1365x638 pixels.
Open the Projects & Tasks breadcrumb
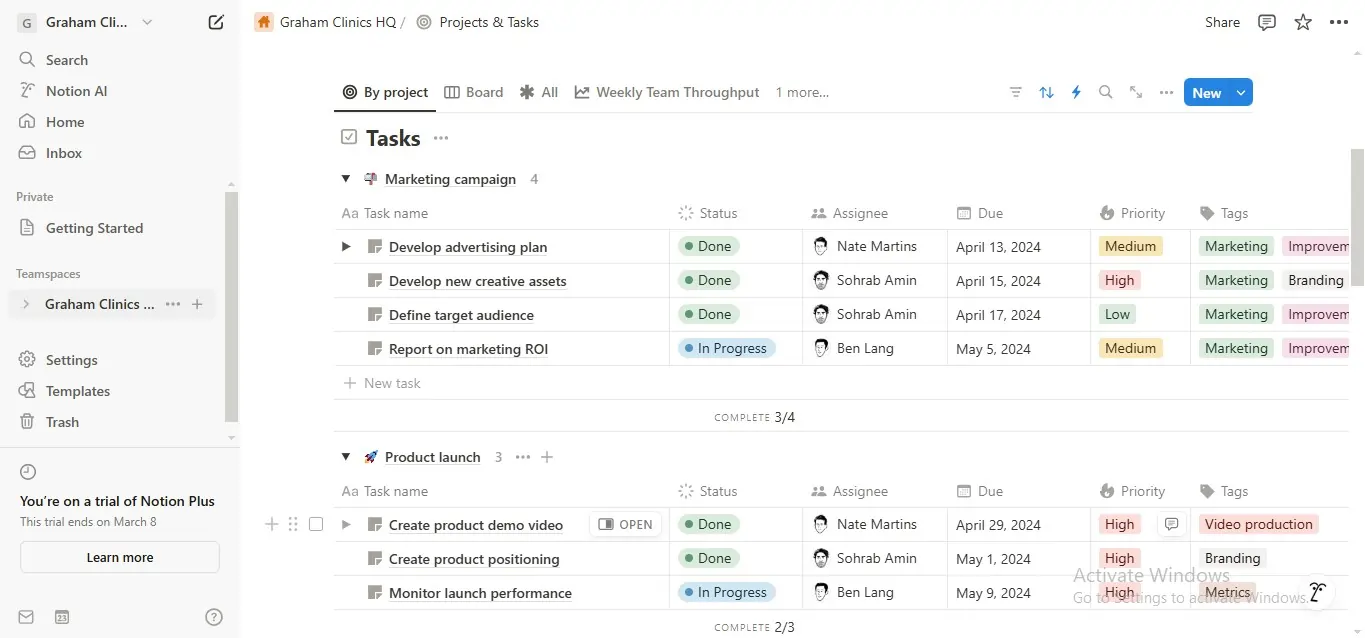[477, 22]
